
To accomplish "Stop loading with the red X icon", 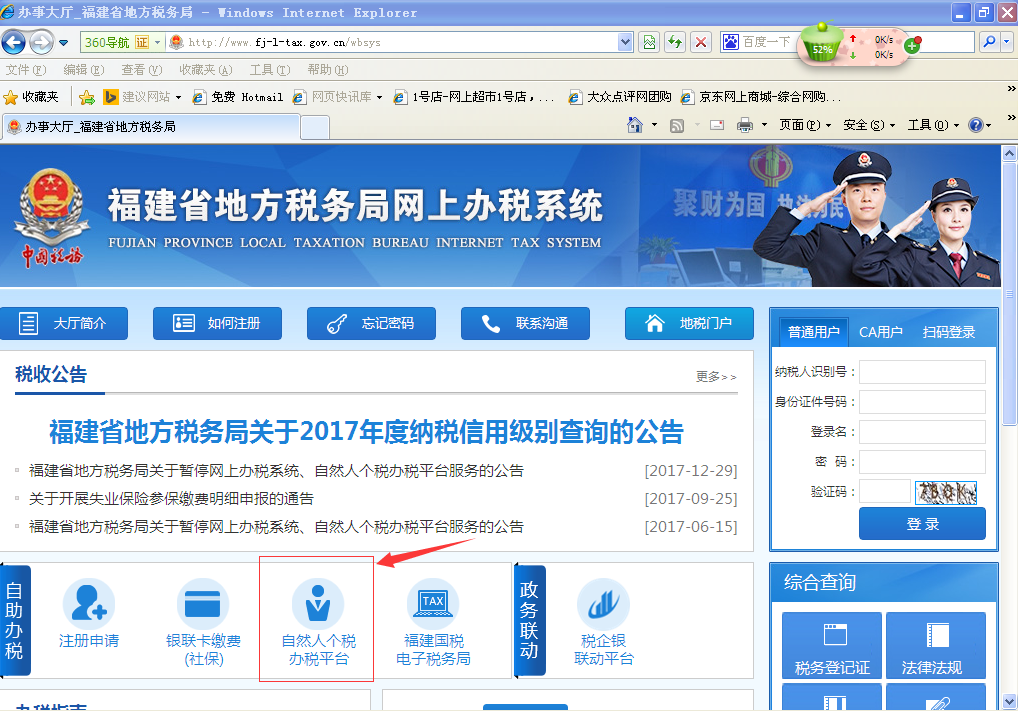I will coord(701,43).
